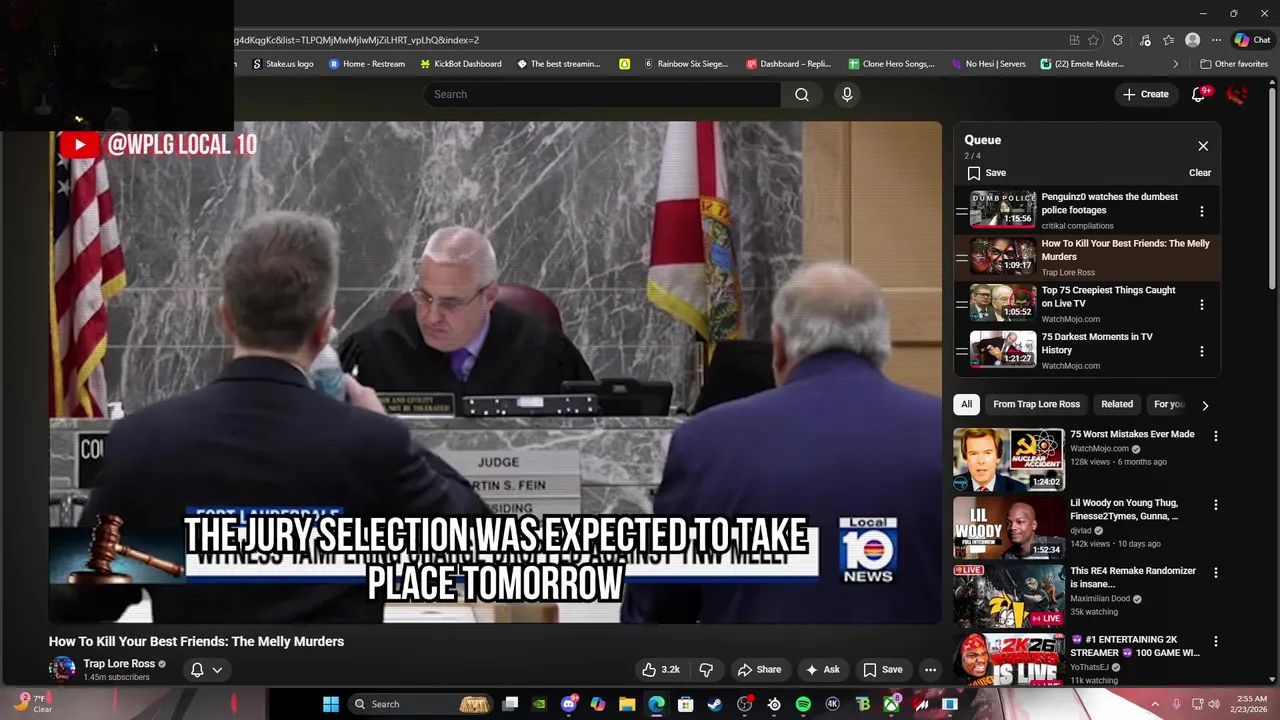Play 75 Worst Mistakes Ever Made thumbnail
1280x720 pixels.
(1008, 460)
